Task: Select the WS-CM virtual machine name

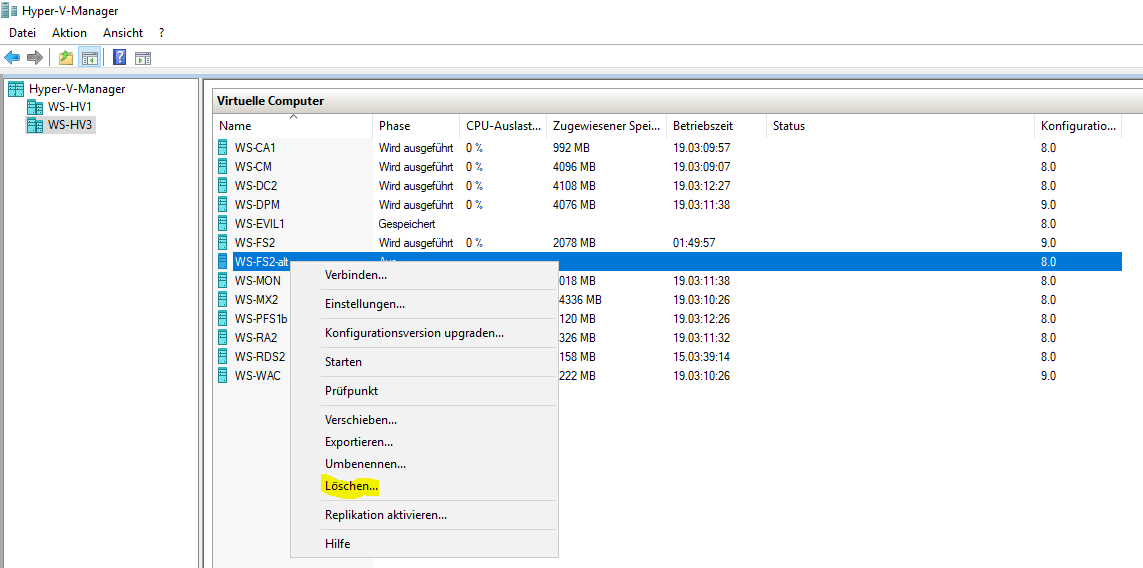Action: coord(253,166)
